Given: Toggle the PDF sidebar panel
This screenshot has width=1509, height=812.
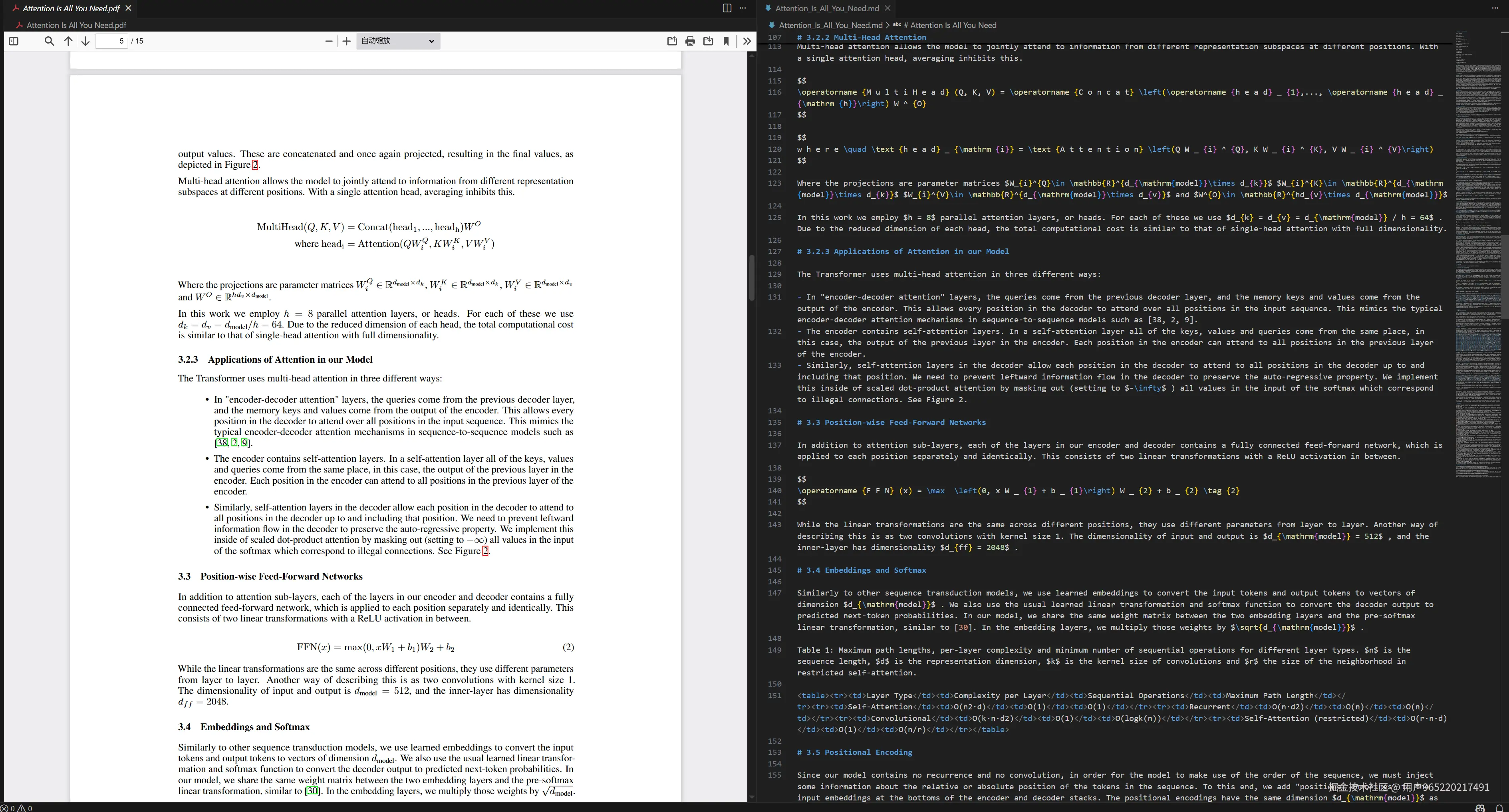Looking at the screenshot, I should (x=14, y=41).
